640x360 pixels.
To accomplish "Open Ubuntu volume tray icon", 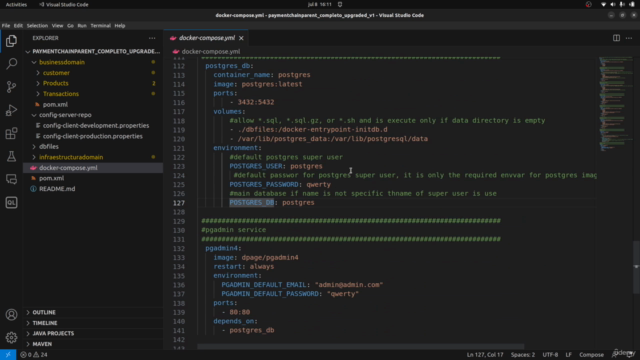I will coord(613,4).
